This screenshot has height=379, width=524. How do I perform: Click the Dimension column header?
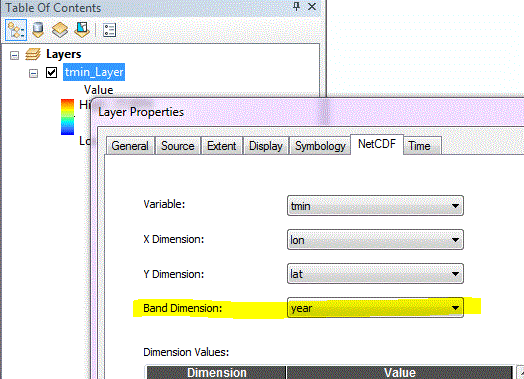pyautogui.click(x=217, y=372)
